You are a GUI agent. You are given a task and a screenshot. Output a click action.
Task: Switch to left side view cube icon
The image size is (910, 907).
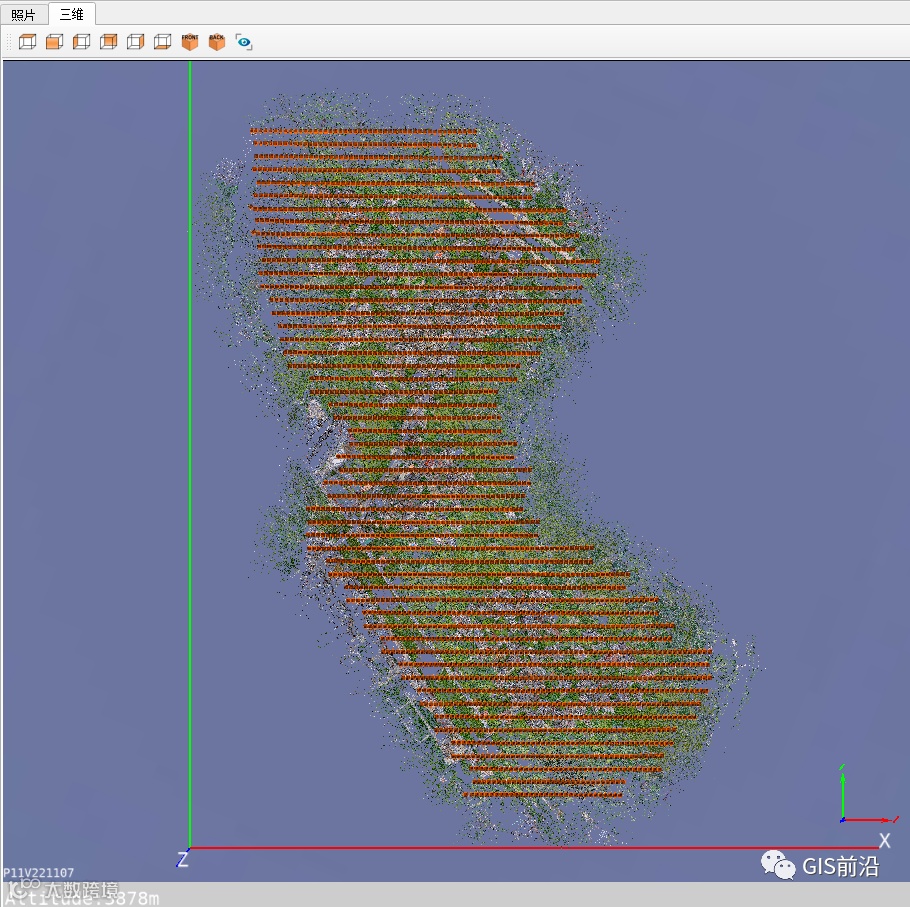pos(81,42)
